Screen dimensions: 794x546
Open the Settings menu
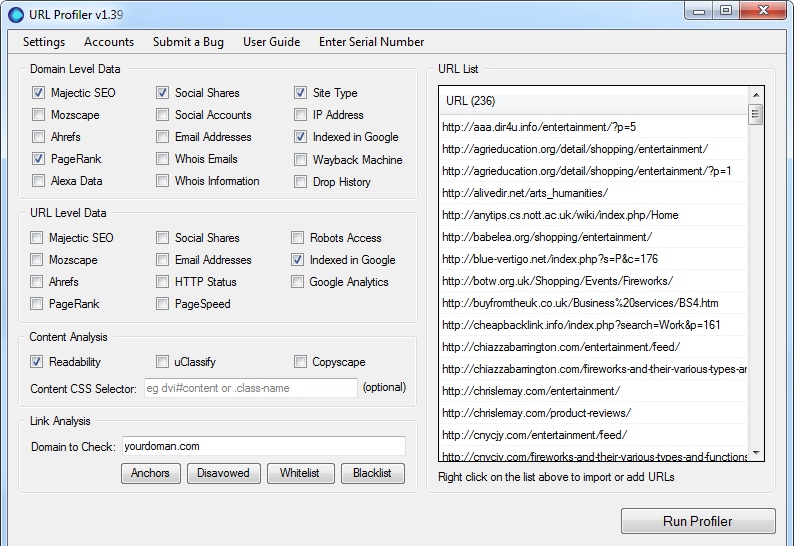pyautogui.click(x=44, y=42)
